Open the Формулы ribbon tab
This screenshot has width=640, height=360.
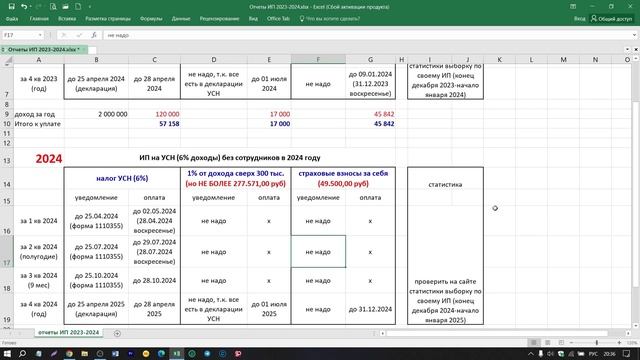(x=151, y=19)
